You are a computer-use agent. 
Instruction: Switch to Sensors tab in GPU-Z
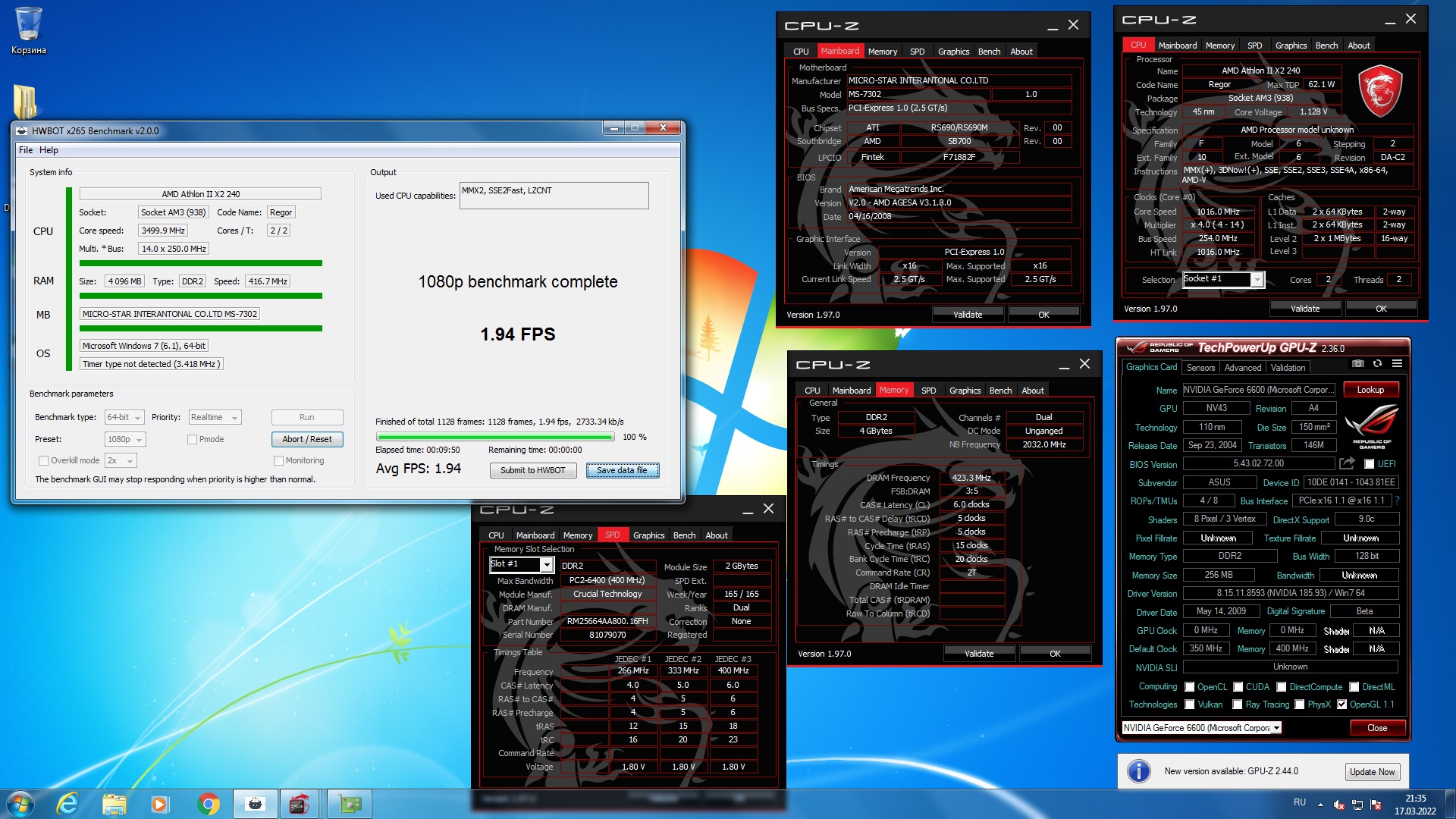pyautogui.click(x=1200, y=368)
